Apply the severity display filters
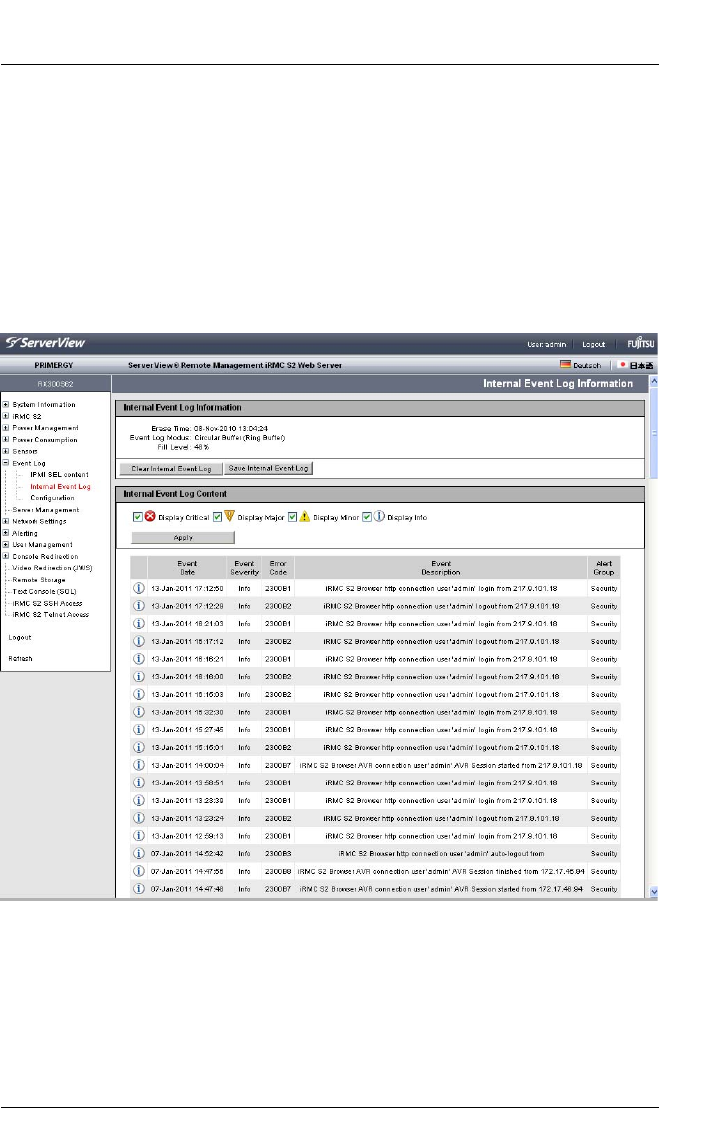 tap(183, 538)
